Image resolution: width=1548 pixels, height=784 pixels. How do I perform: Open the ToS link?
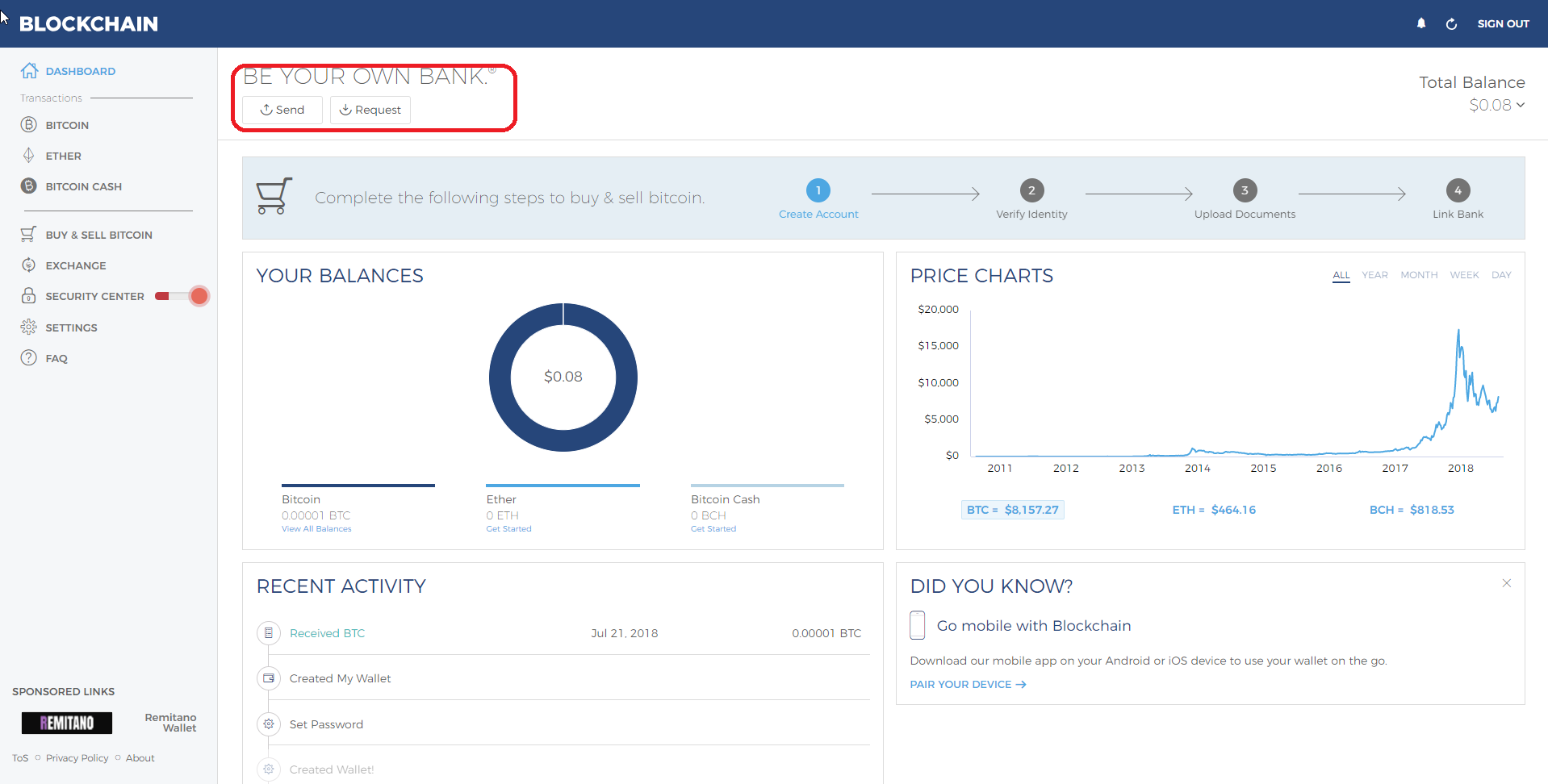[x=20, y=758]
